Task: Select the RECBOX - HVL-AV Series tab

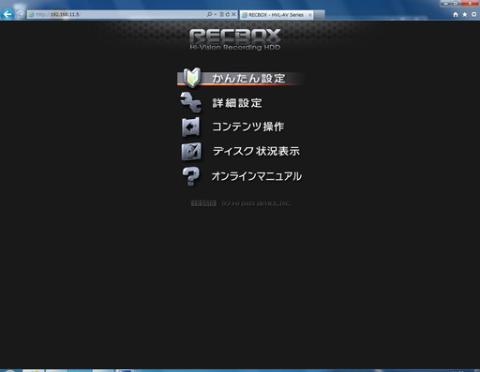Action: pyautogui.click(x=276, y=15)
